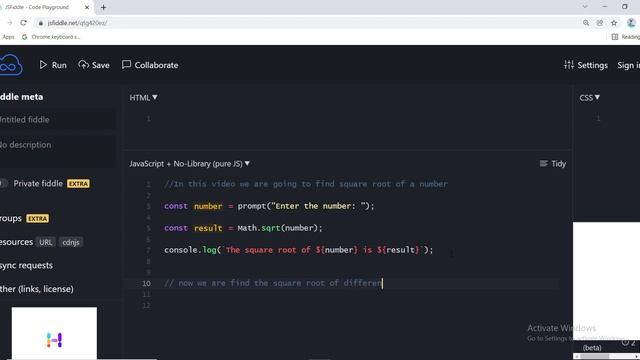
Task: Click the site lock icon
Action: (40, 23)
